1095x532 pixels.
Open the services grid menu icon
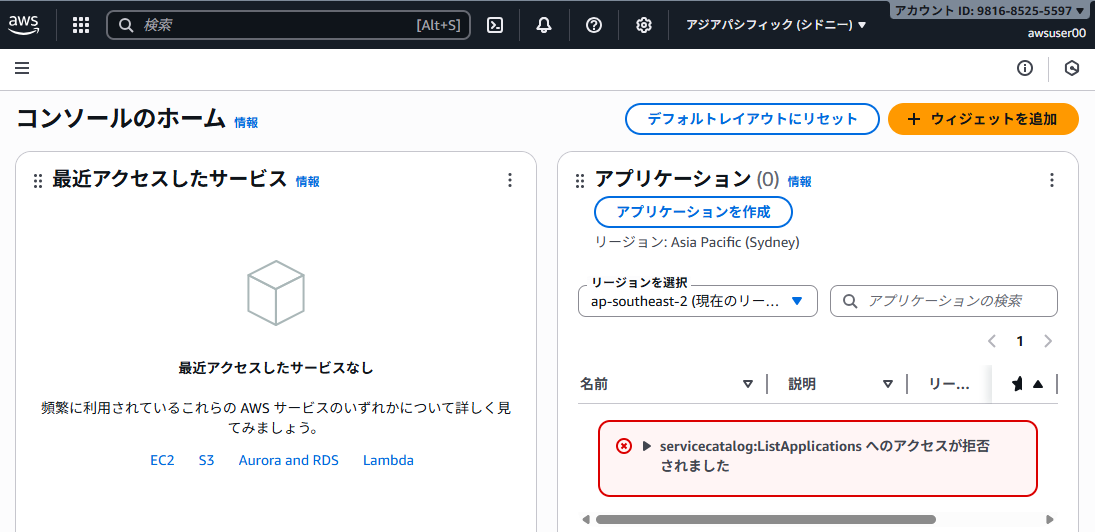[x=81, y=25]
